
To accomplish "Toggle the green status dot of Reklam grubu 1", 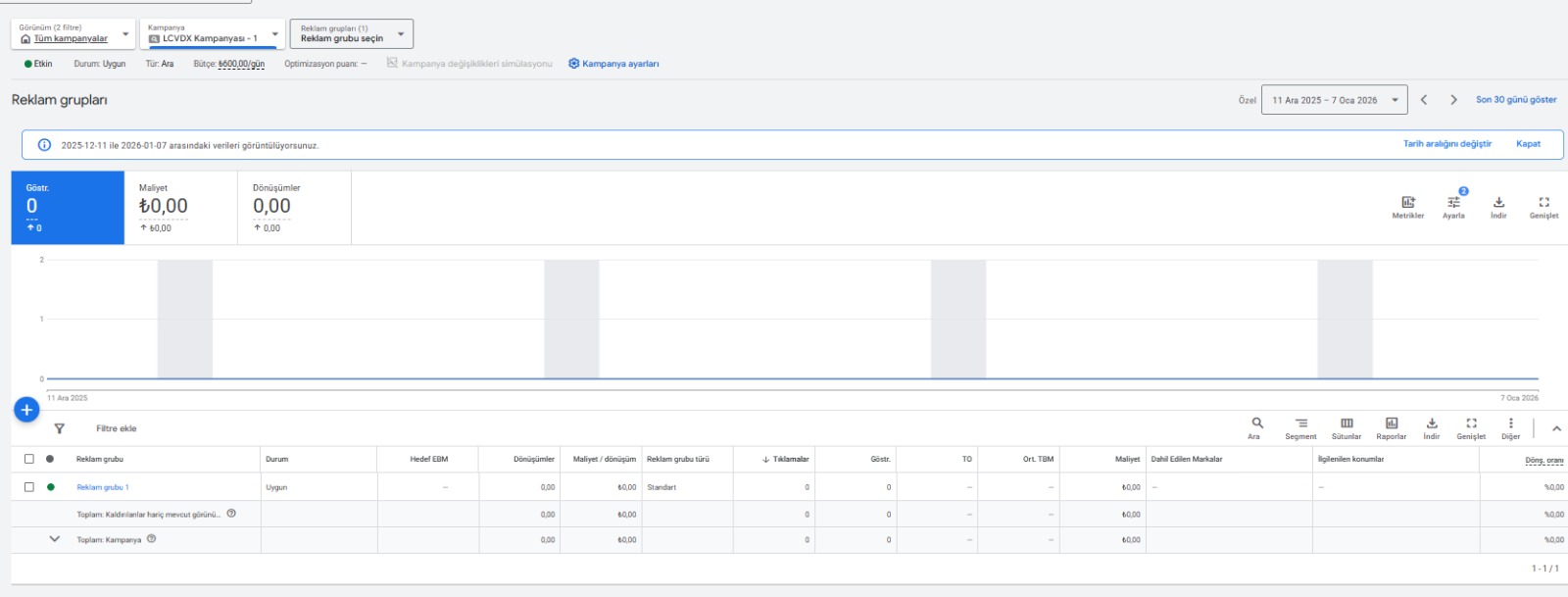I will click(50, 486).
